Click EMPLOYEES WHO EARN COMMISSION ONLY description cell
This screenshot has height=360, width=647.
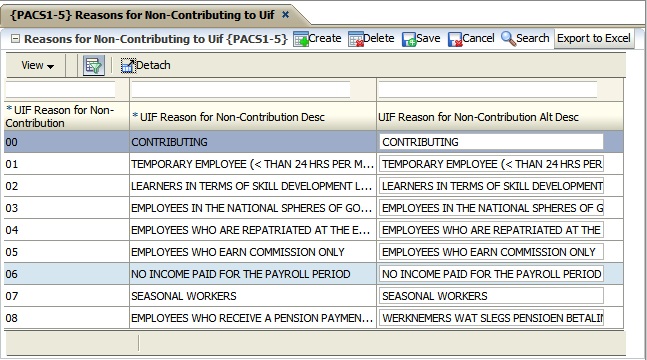(253, 252)
